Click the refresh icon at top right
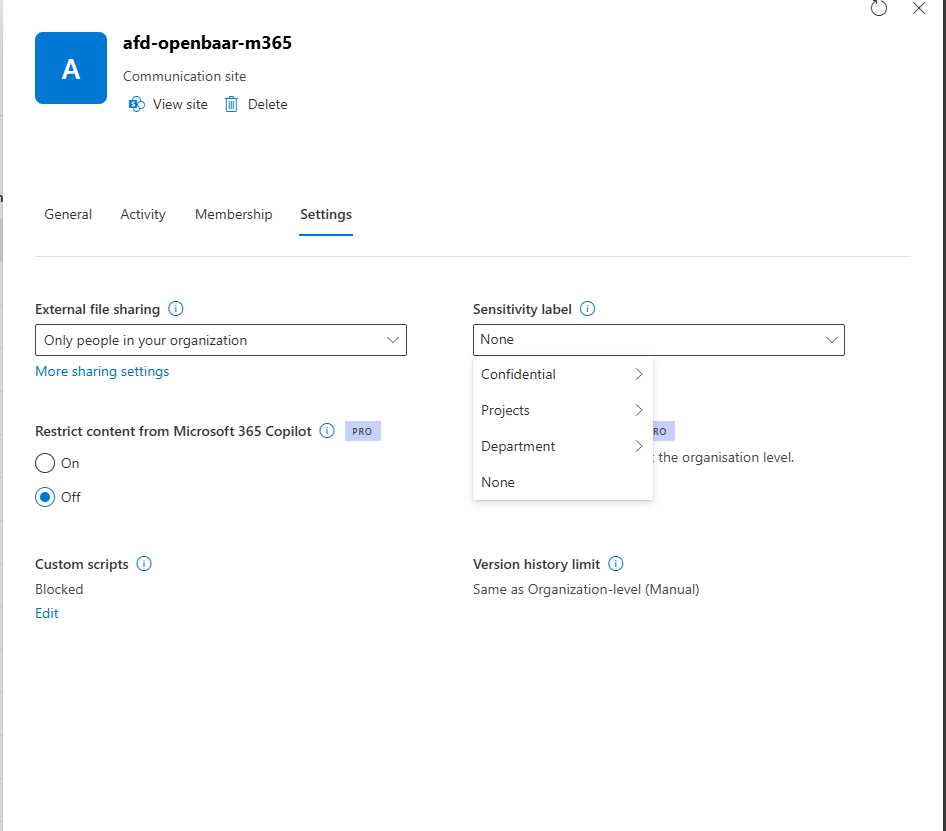946x831 pixels. (878, 8)
